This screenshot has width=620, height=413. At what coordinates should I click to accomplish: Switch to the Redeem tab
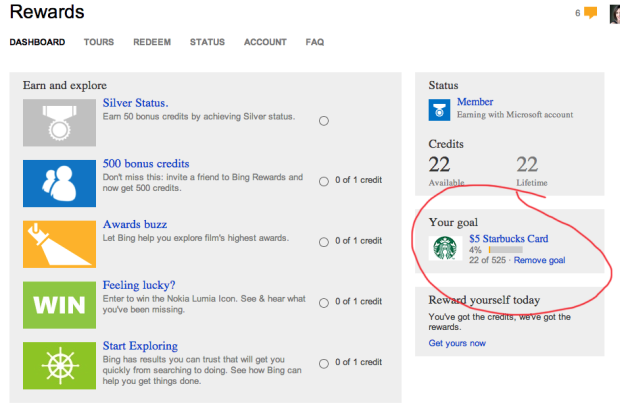point(152,42)
